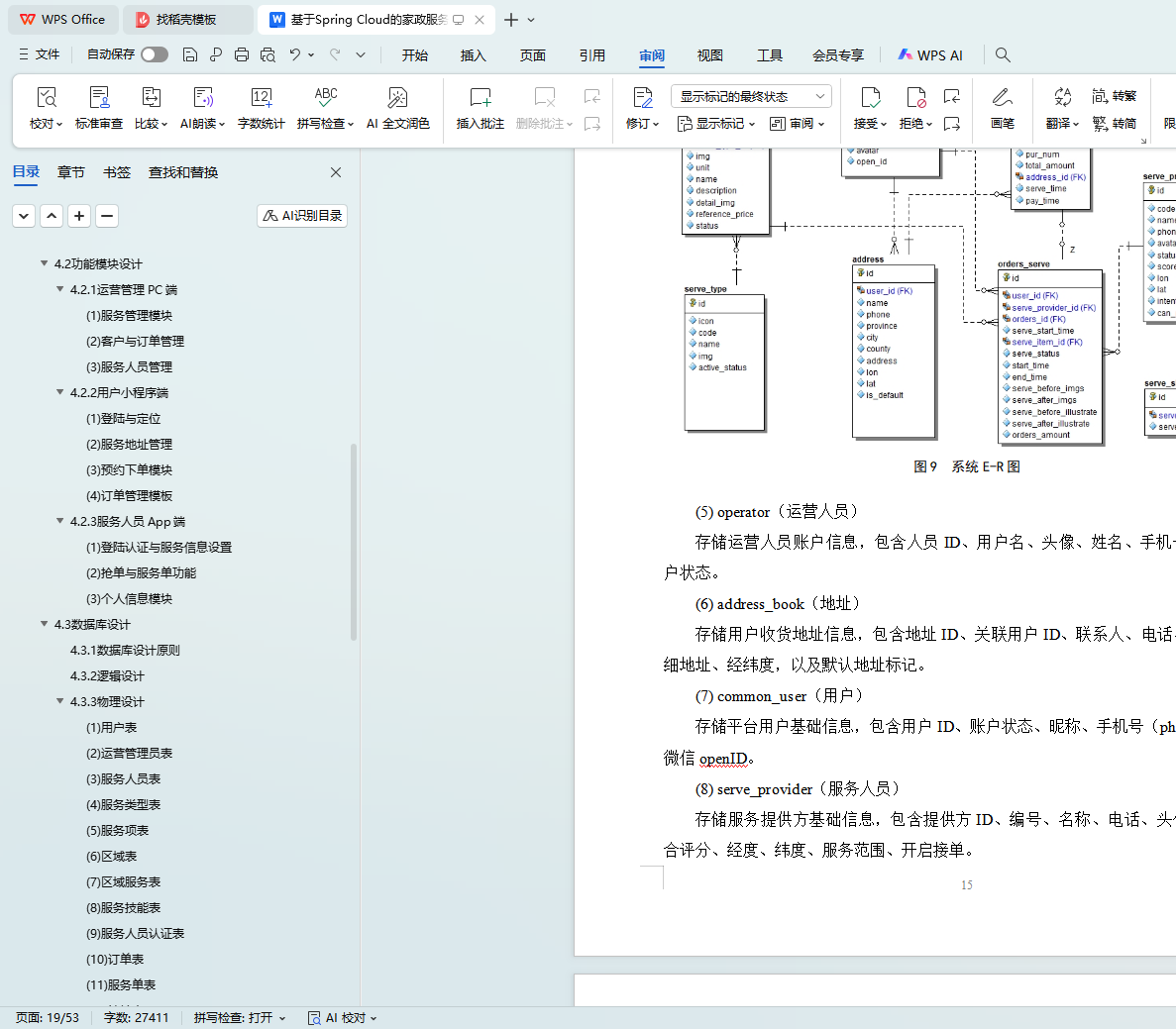Image resolution: width=1176 pixels, height=1029 pixels.
Task: Click the 校对 proofreading icon
Action: (46, 97)
